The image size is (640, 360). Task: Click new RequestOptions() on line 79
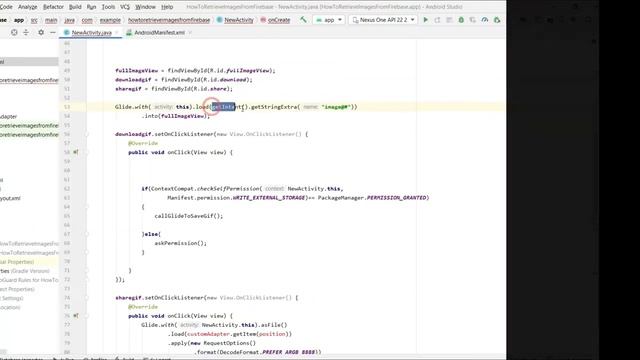(x=223, y=343)
